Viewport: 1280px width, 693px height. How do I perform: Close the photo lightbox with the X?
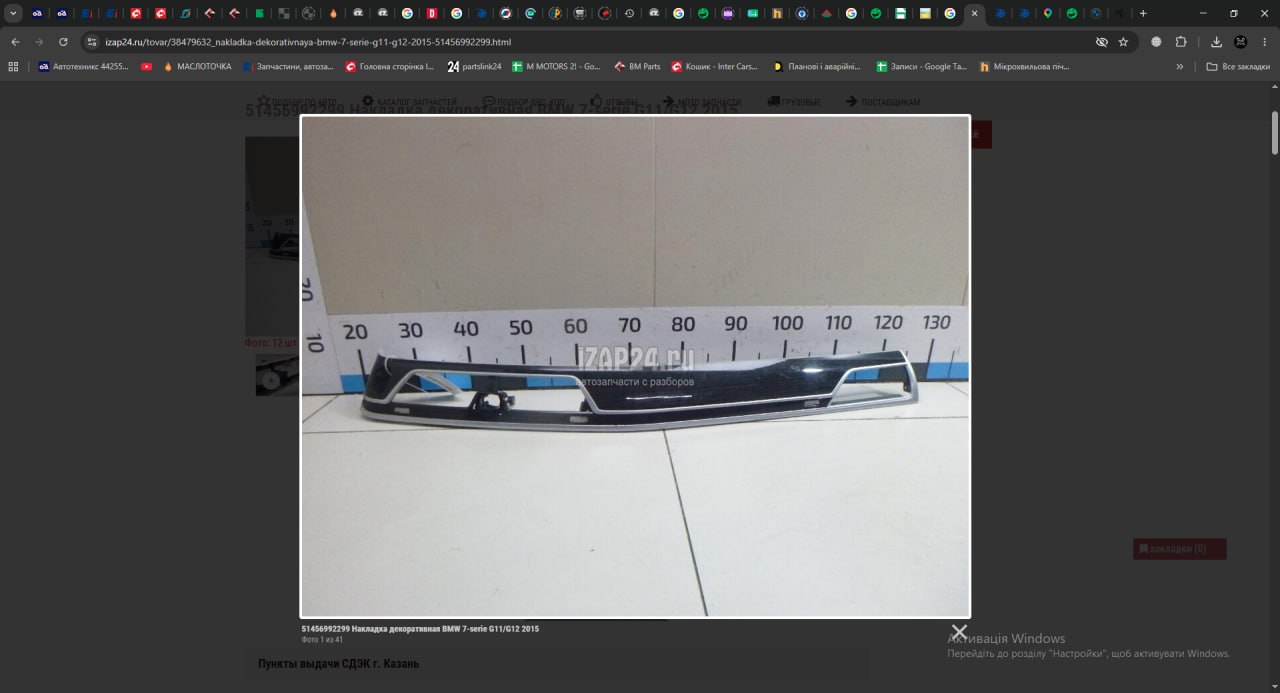(x=959, y=632)
